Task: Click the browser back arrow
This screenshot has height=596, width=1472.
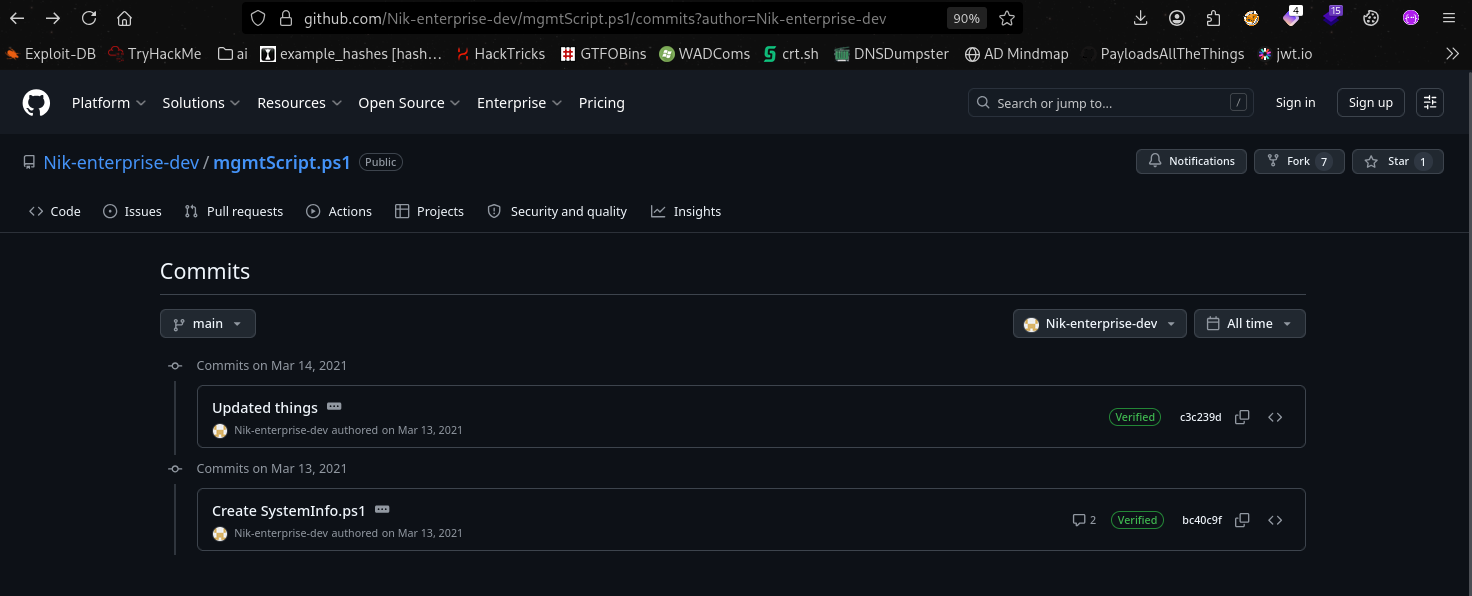Action: (17, 18)
